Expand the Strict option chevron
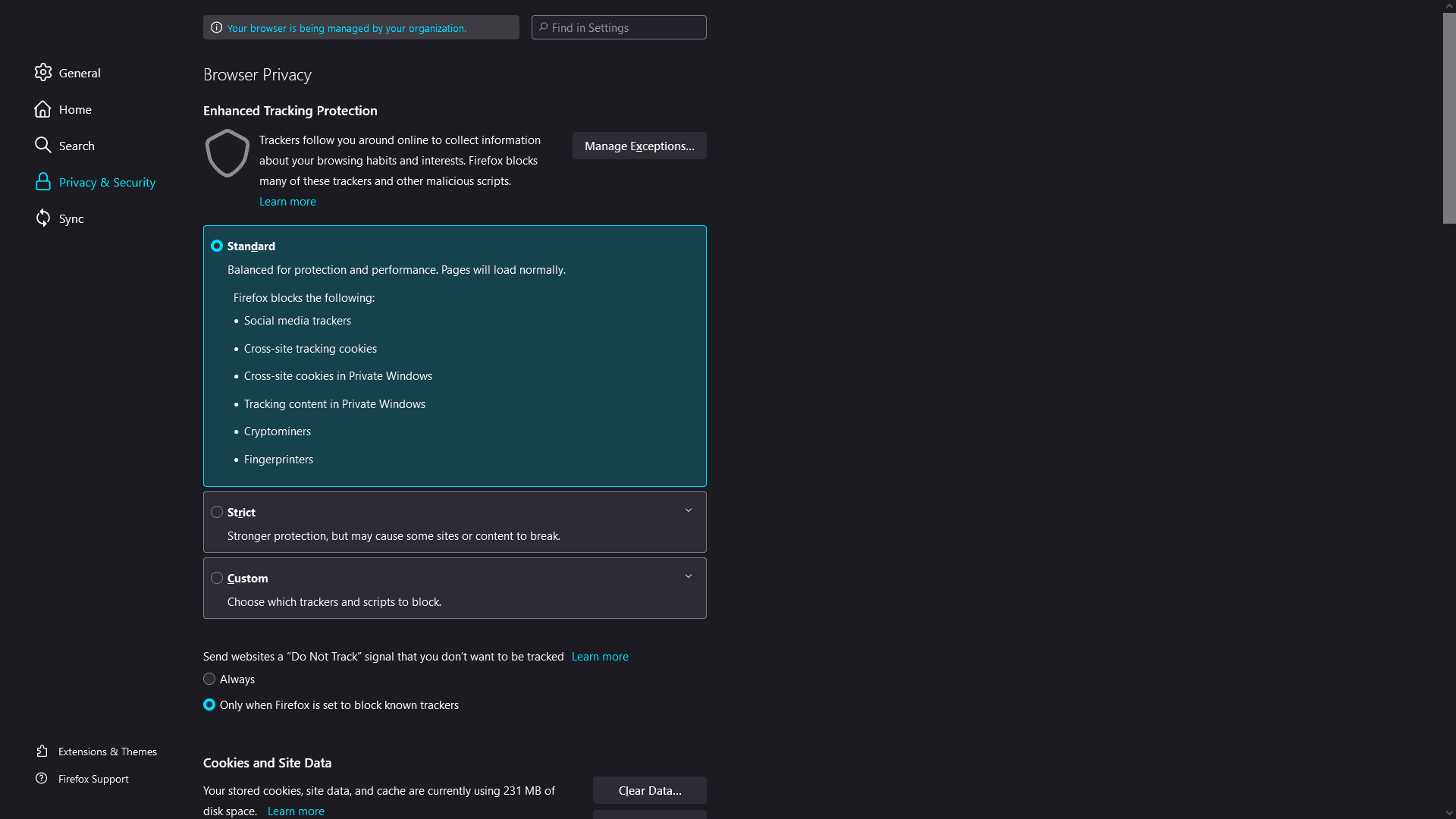This screenshot has height=819, width=1456. [x=689, y=510]
